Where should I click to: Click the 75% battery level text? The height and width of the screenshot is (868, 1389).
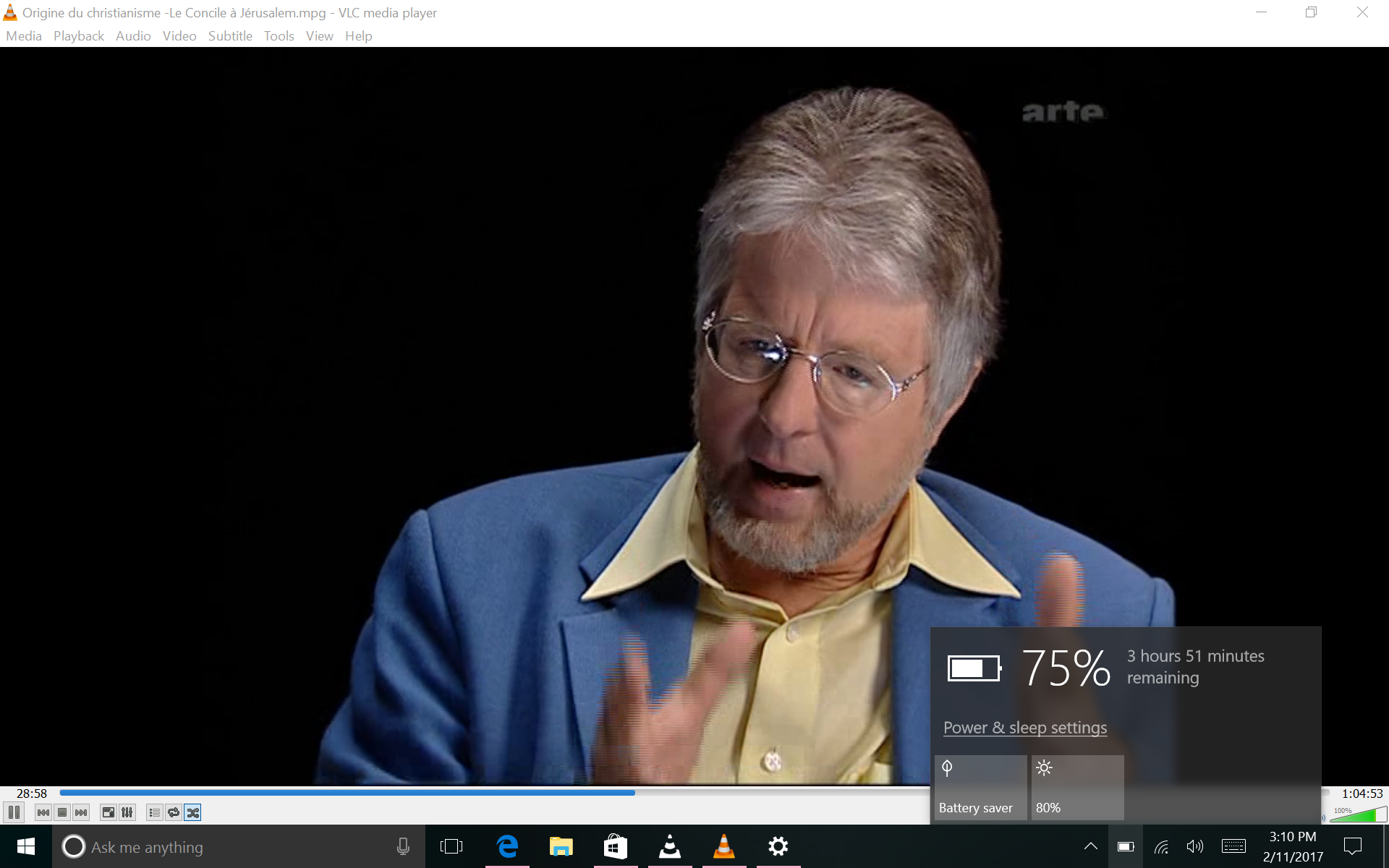(1066, 668)
